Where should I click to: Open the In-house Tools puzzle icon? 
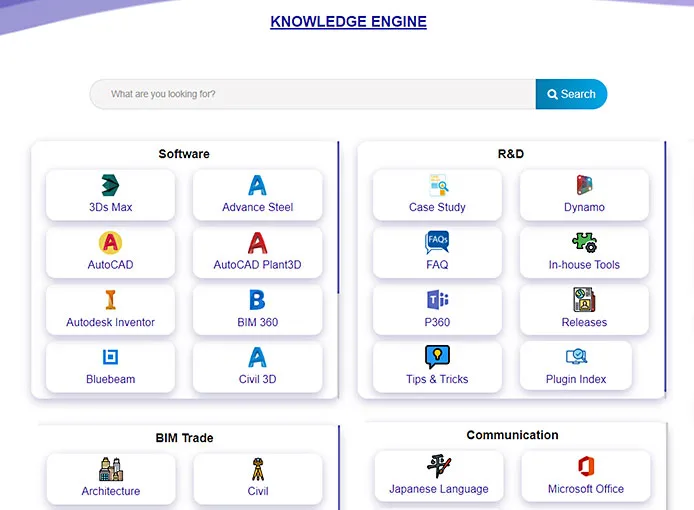(584, 243)
